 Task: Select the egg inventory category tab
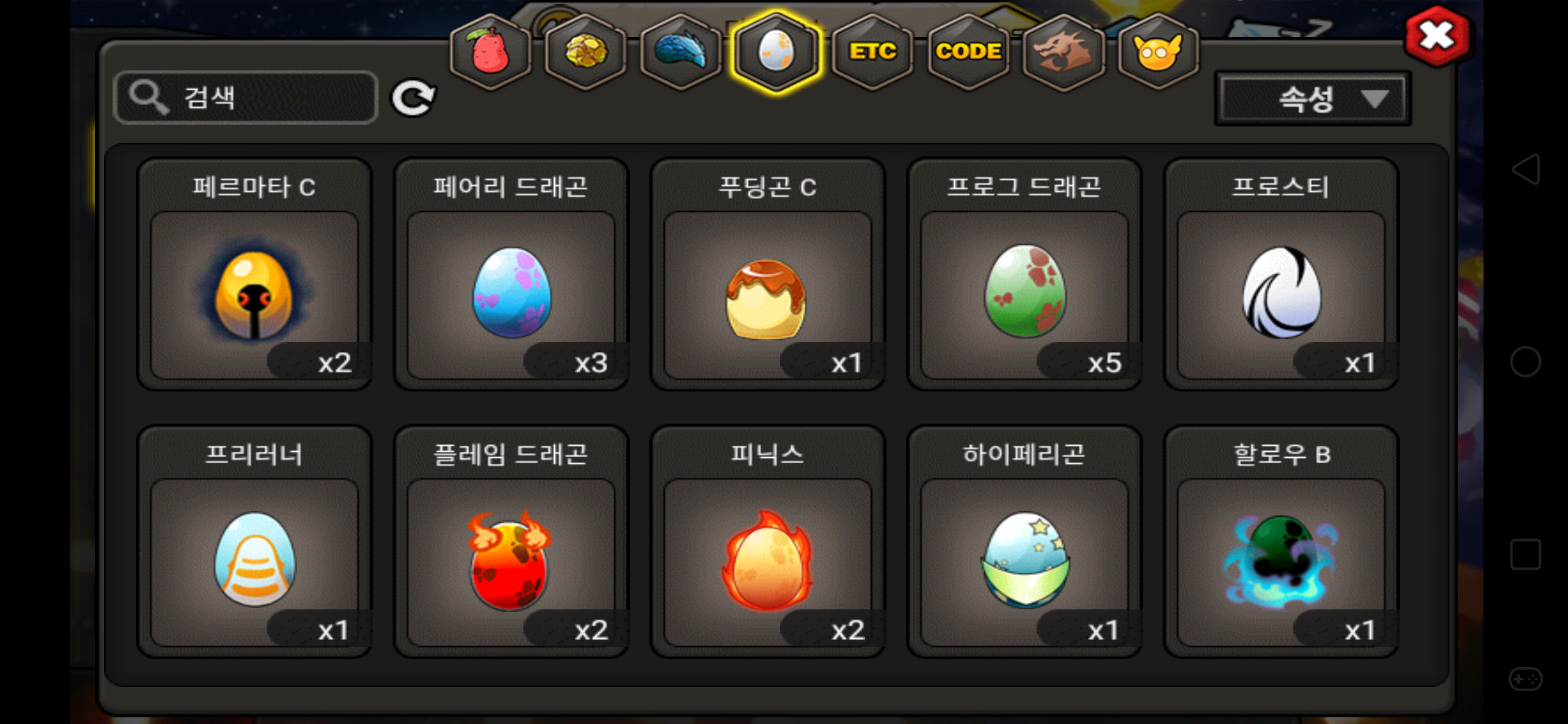tap(777, 51)
